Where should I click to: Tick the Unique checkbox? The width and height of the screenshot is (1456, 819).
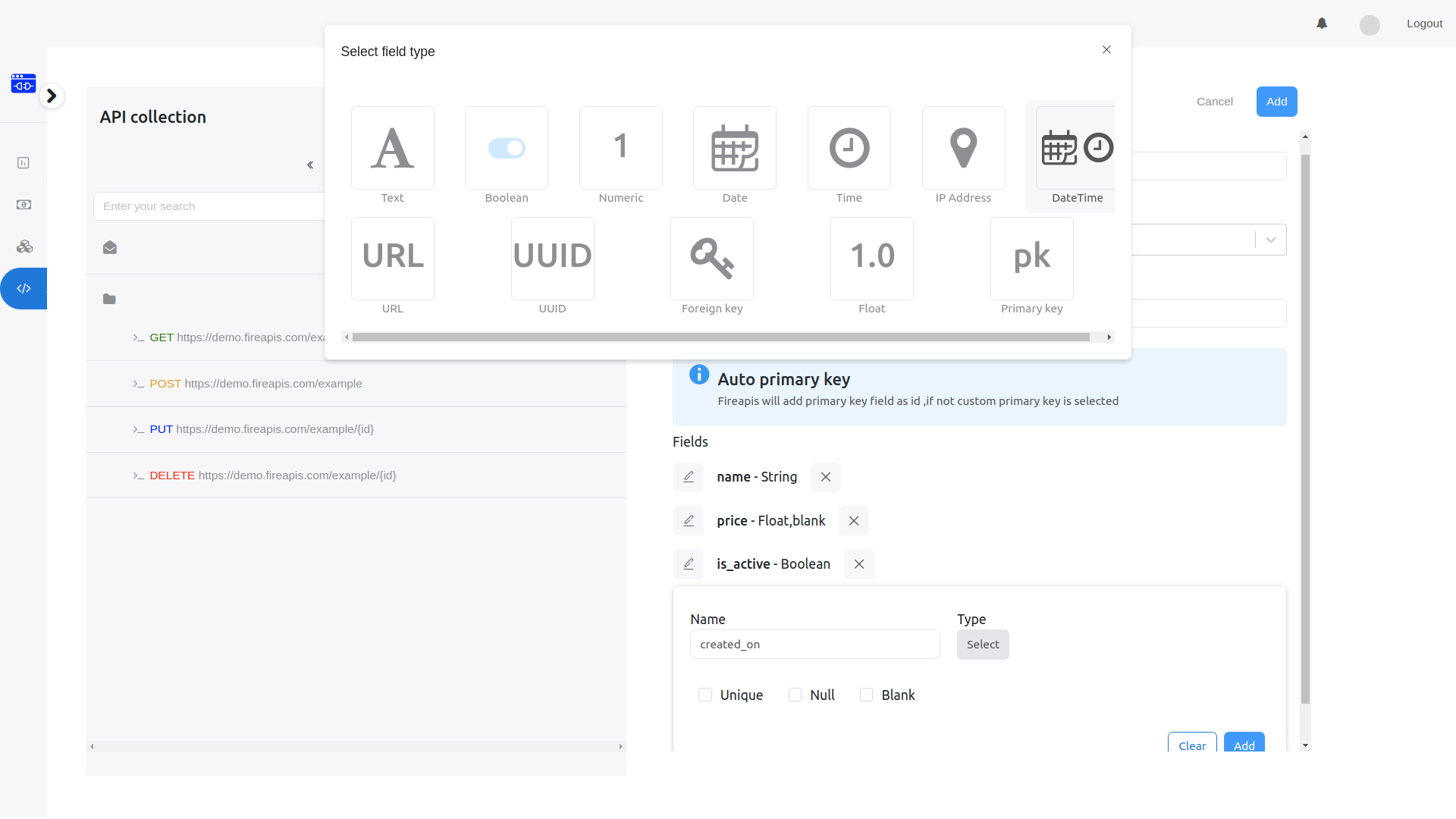[705, 695]
